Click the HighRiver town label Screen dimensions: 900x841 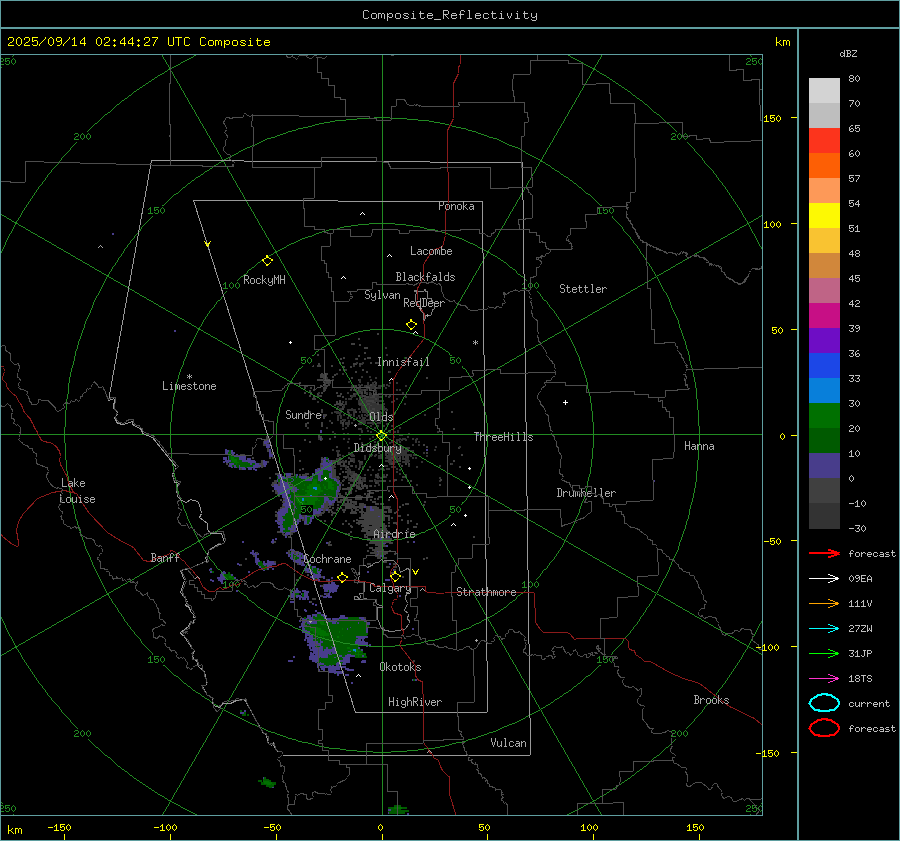(415, 702)
